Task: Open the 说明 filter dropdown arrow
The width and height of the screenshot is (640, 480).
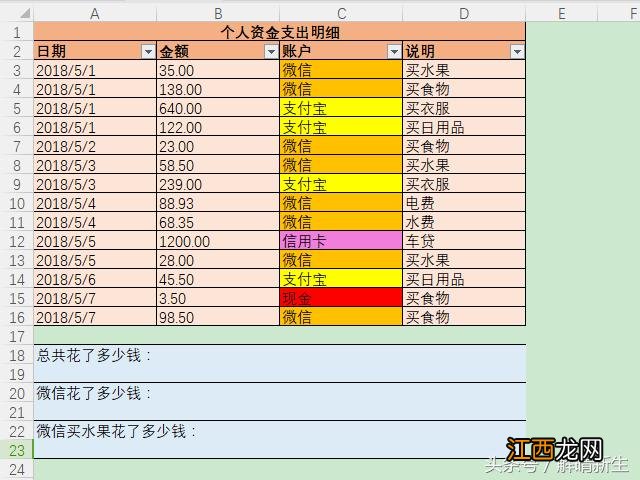Action: click(x=517, y=52)
